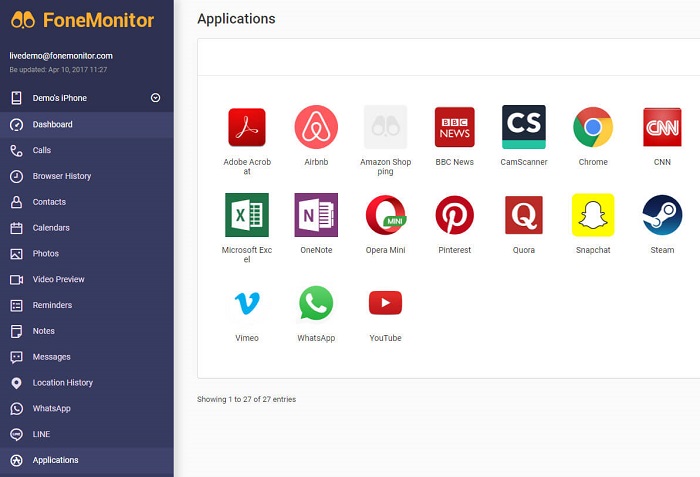Open Messages in the sidebar

pyautogui.click(x=87, y=357)
